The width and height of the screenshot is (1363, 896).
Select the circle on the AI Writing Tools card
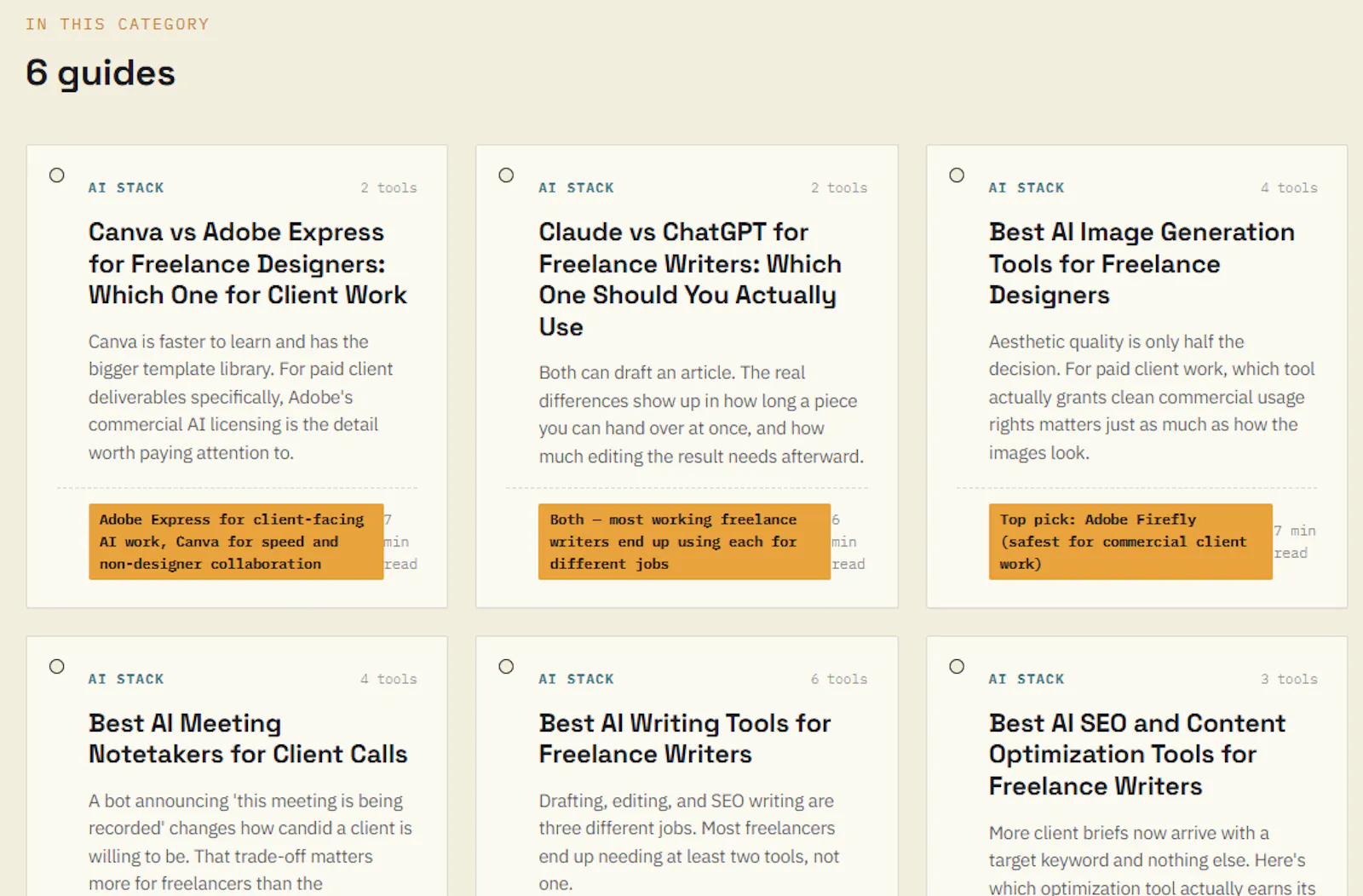click(x=507, y=667)
